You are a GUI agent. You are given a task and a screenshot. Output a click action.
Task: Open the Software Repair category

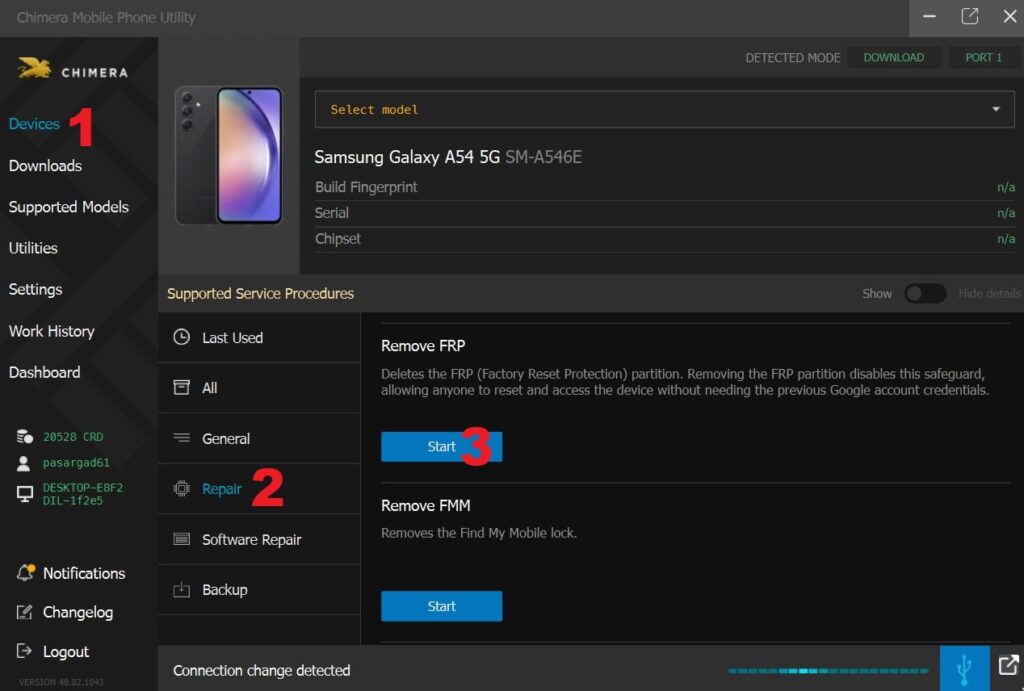pos(259,539)
